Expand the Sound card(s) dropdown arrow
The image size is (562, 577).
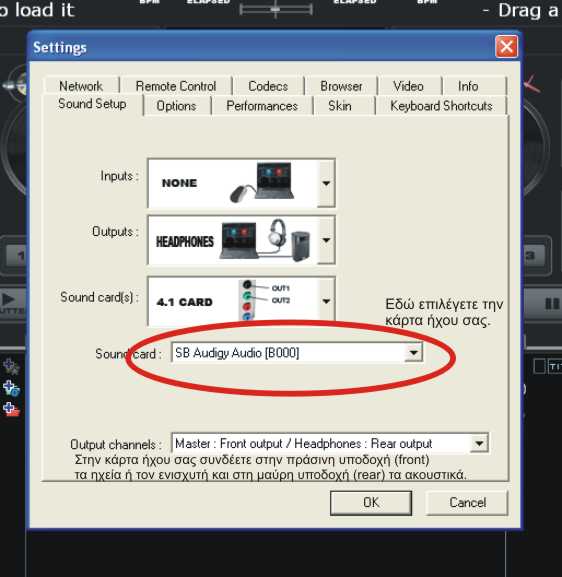(x=326, y=301)
